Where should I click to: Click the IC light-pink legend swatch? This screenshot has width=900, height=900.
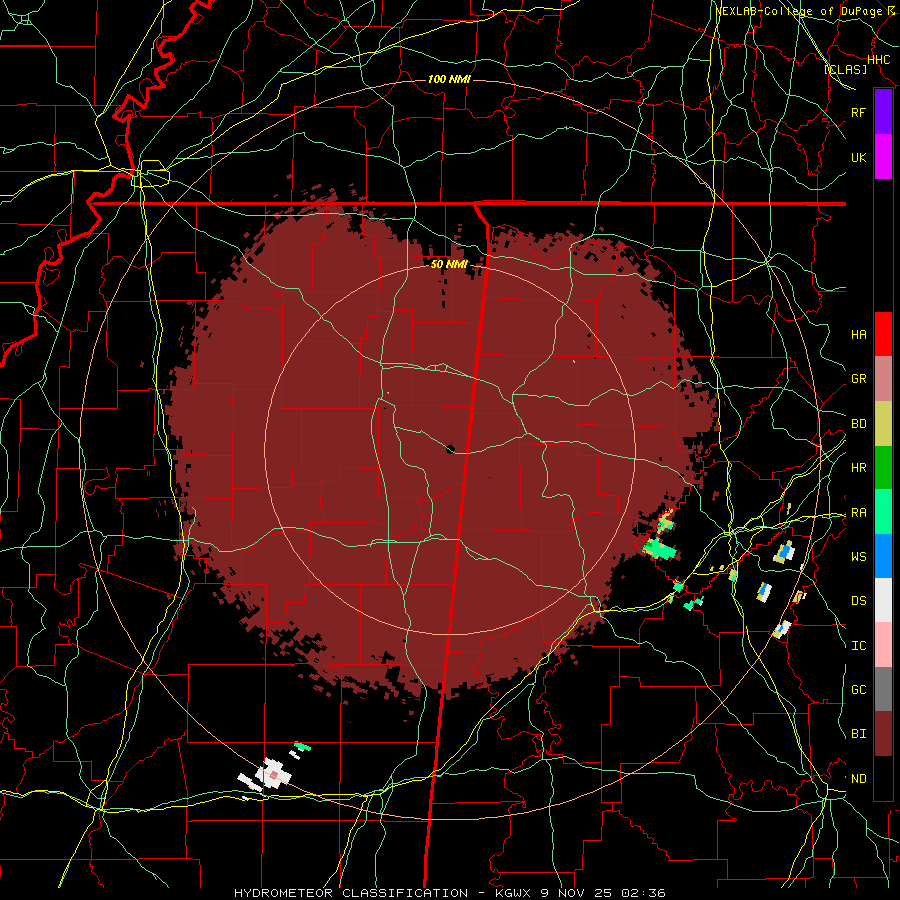click(883, 645)
